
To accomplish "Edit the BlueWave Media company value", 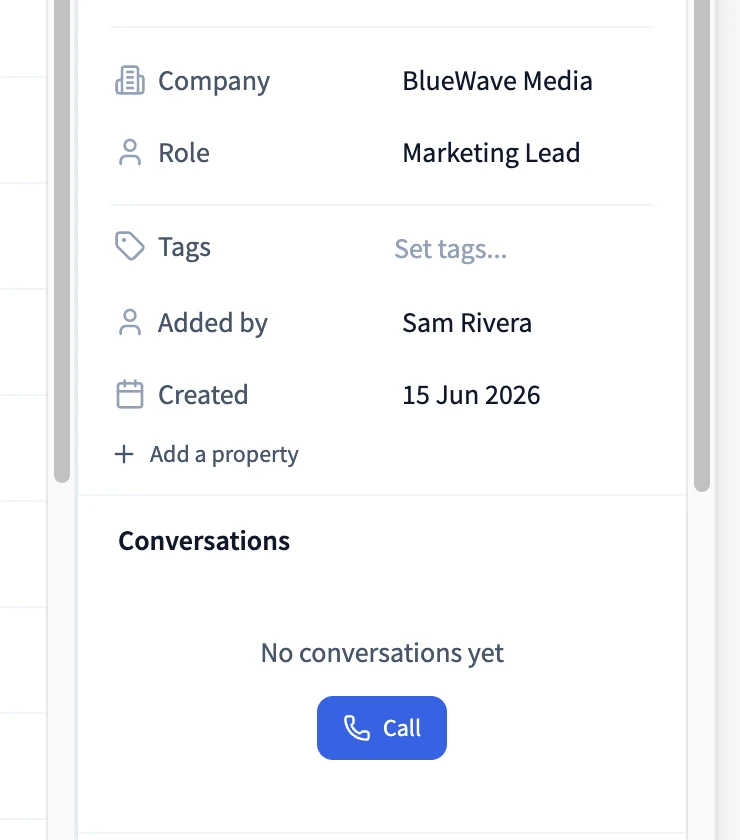I will 497,81.
